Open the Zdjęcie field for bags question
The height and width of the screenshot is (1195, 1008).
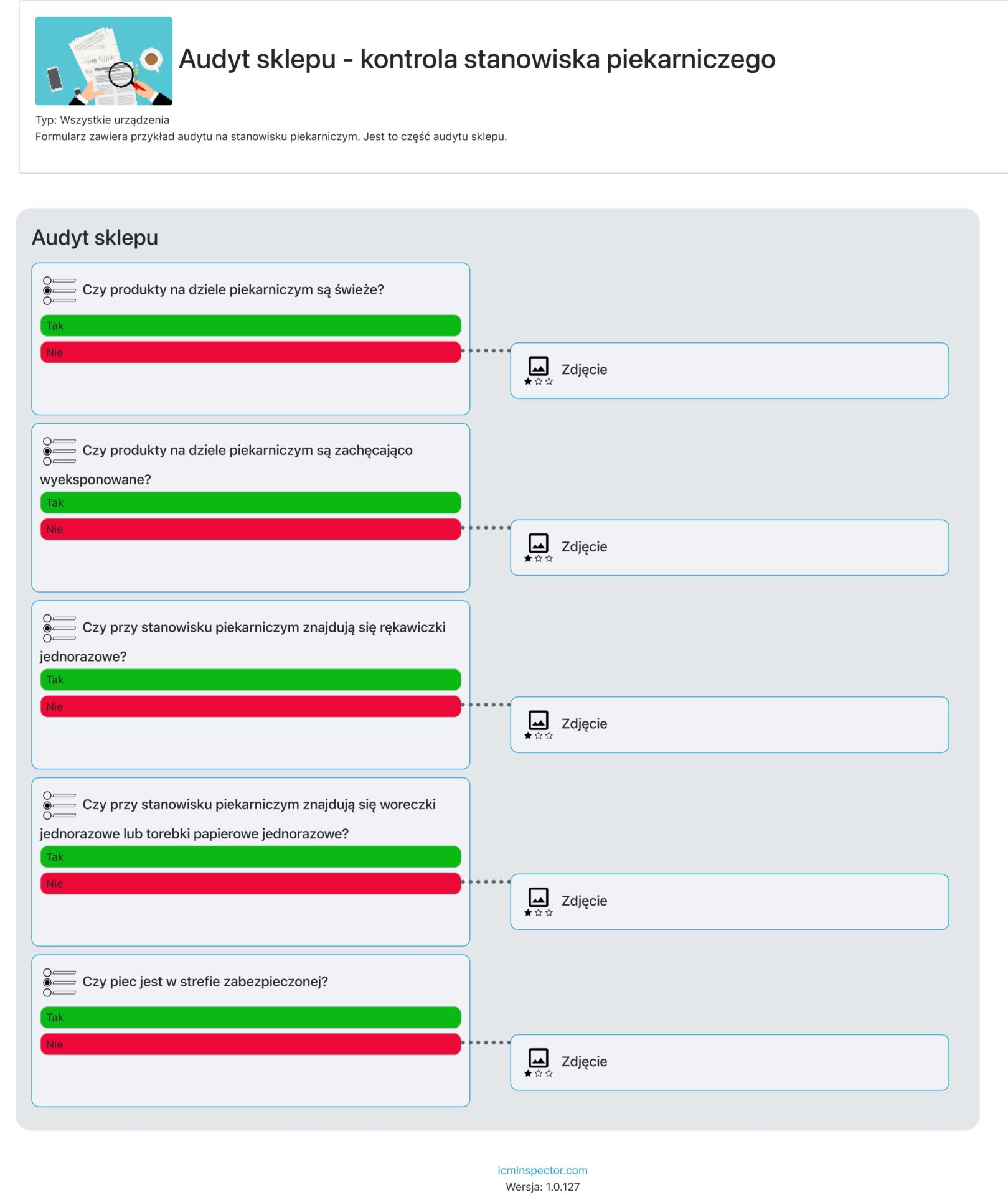730,902
